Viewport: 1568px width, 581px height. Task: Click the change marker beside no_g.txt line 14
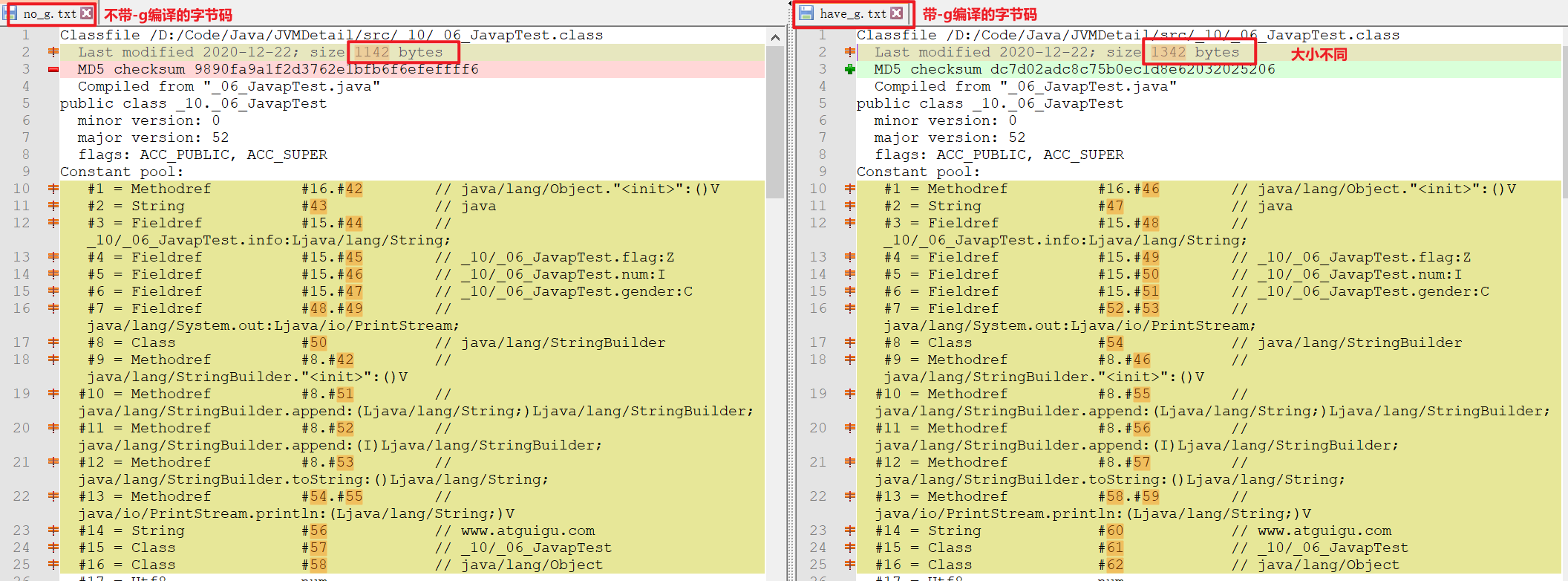[x=53, y=274]
